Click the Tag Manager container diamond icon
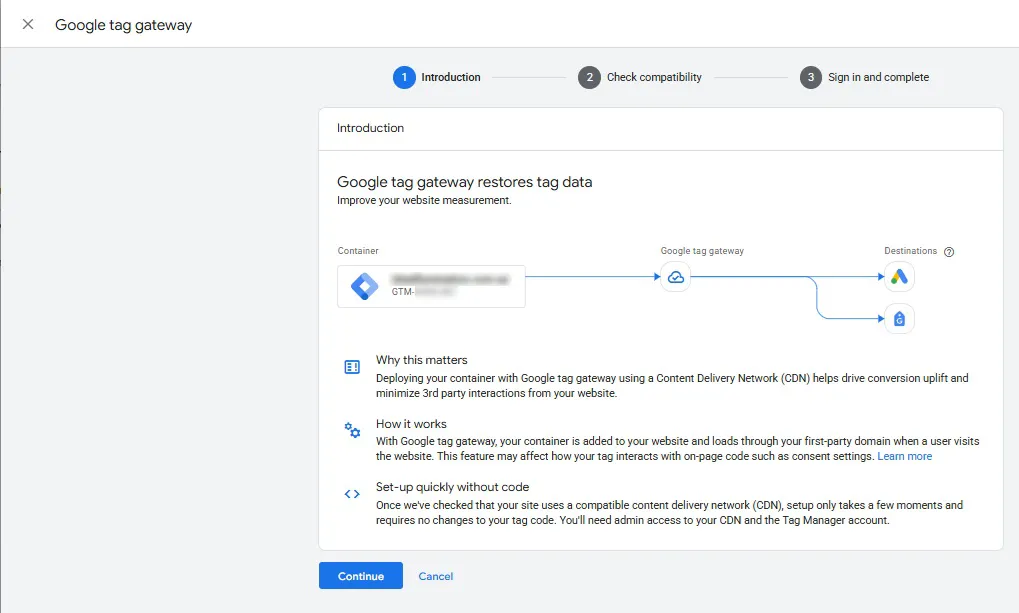 coord(365,286)
